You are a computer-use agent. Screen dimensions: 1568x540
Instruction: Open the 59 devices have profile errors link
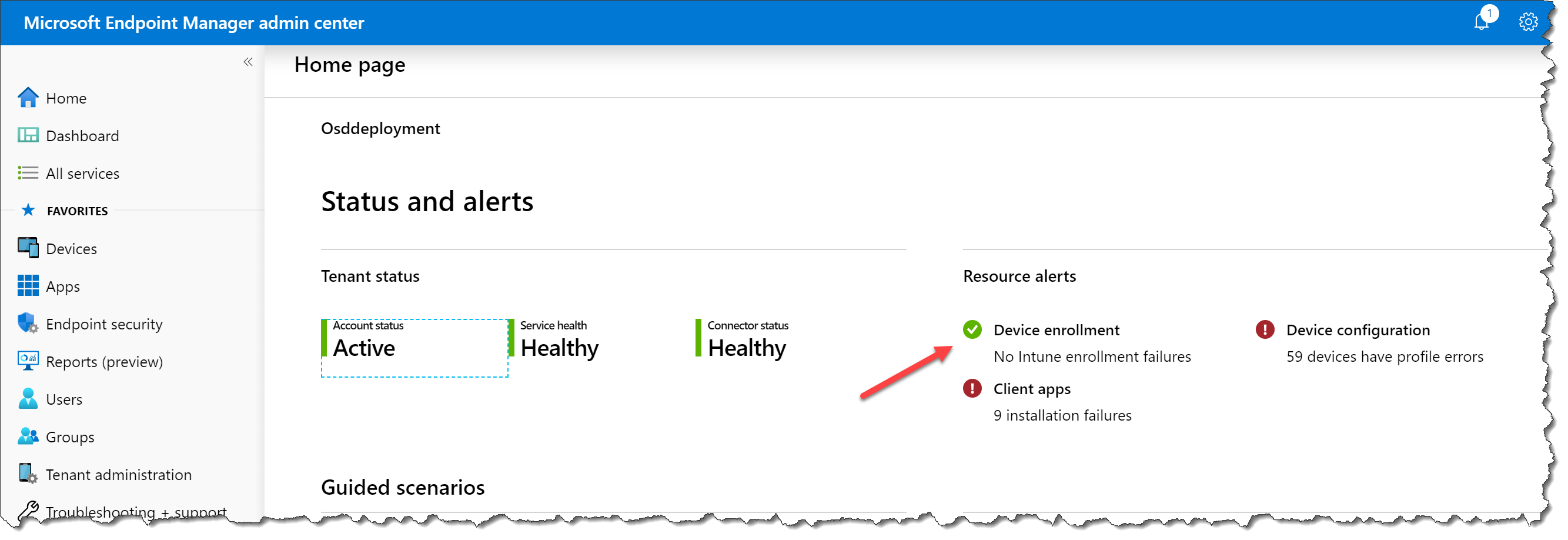point(1384,356)
